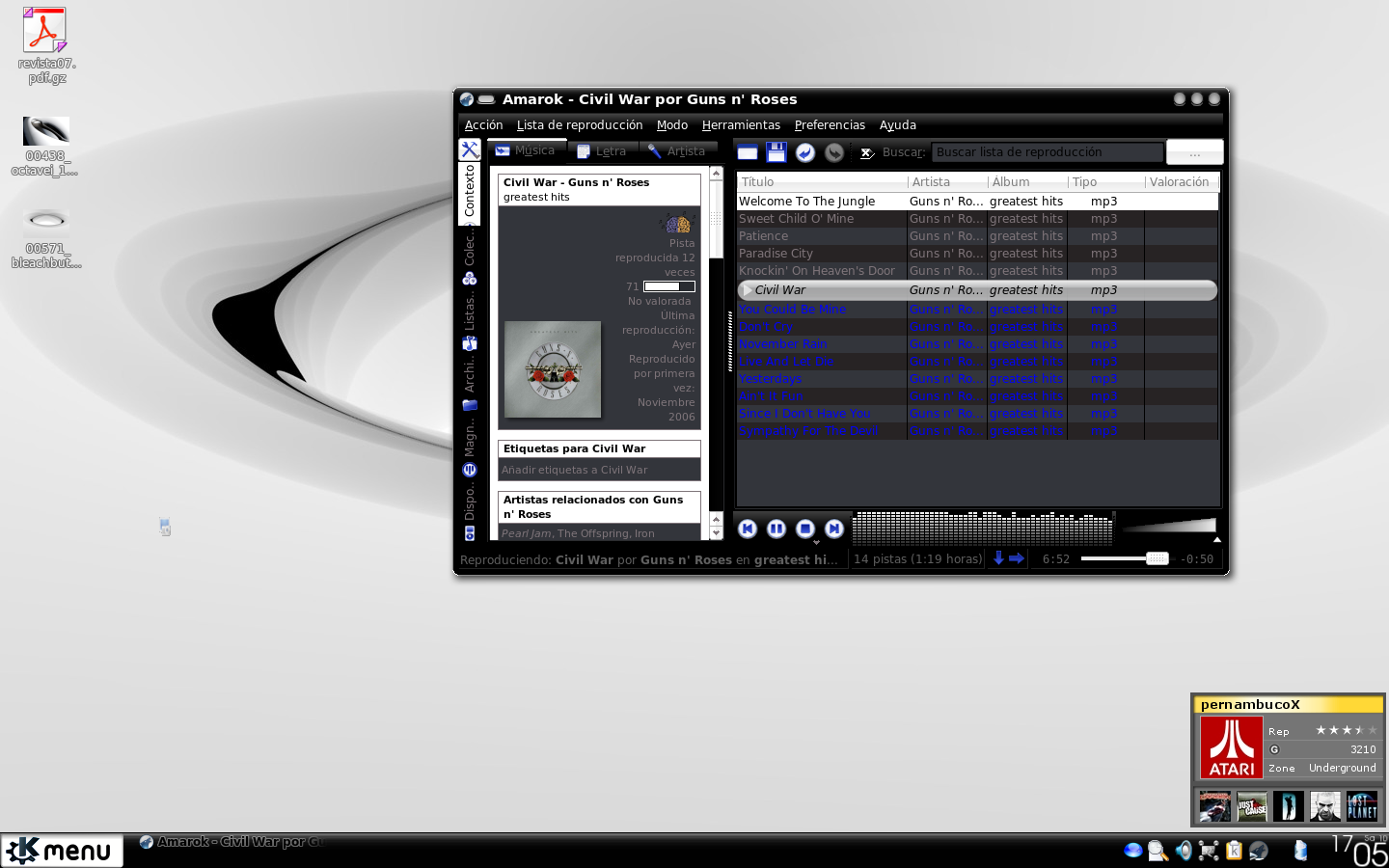Image resolution: width=1389 pixels, height=868 pixels.
Task: Toggle remaining time display at -0:50
Action: tap(1197, 559)
